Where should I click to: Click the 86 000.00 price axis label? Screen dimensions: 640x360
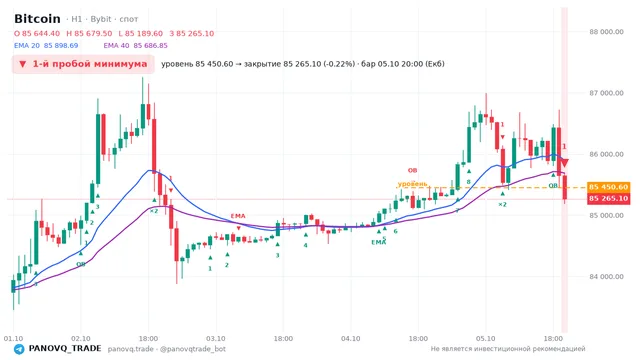click(606, 154)
